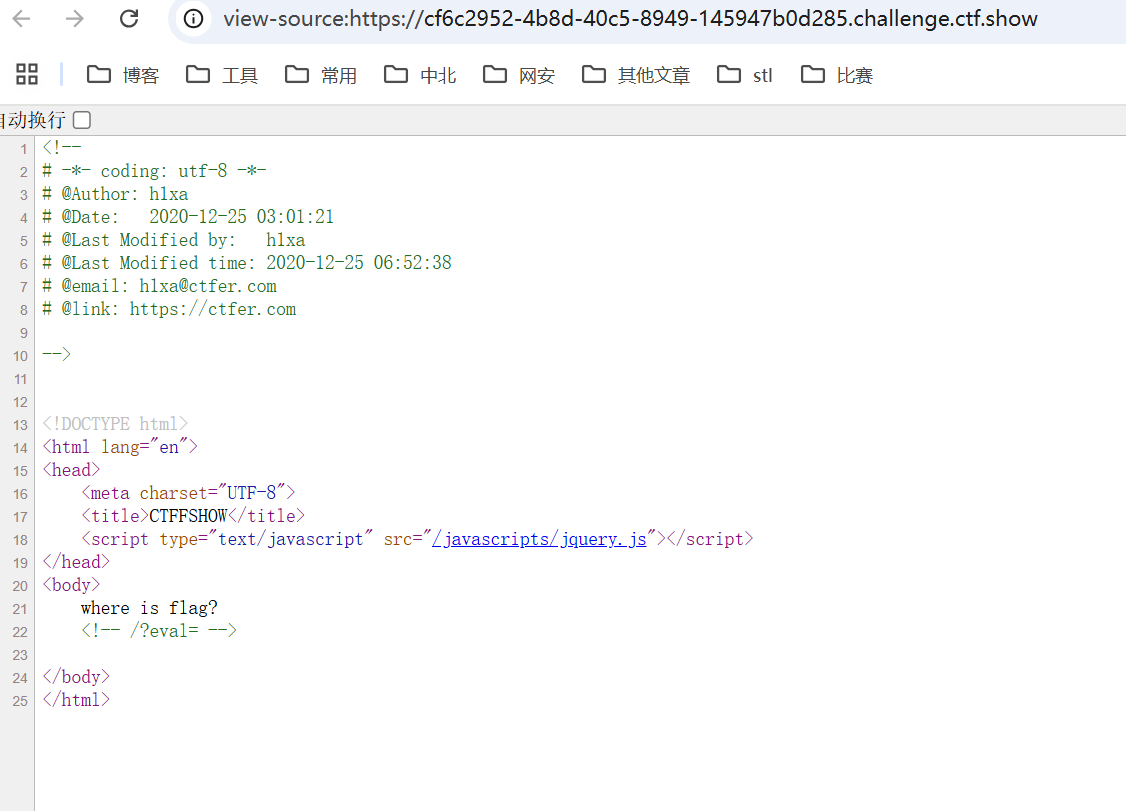This screenshot has height=811, width=1126.
Task: Open the stl bookmark folder
Action: (x=745, y=75)
